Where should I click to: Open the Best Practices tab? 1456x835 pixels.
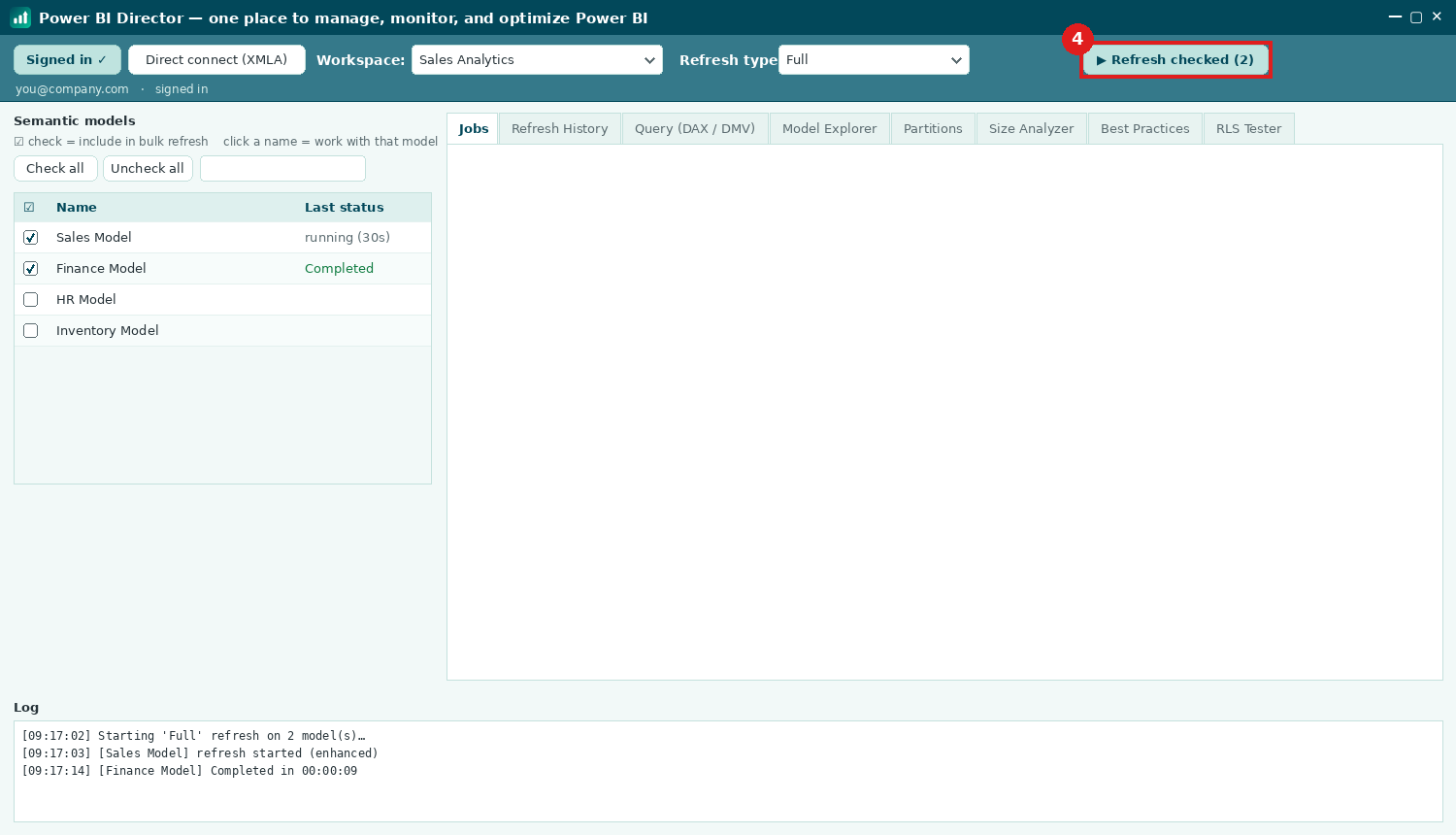tap(1145, 129)
